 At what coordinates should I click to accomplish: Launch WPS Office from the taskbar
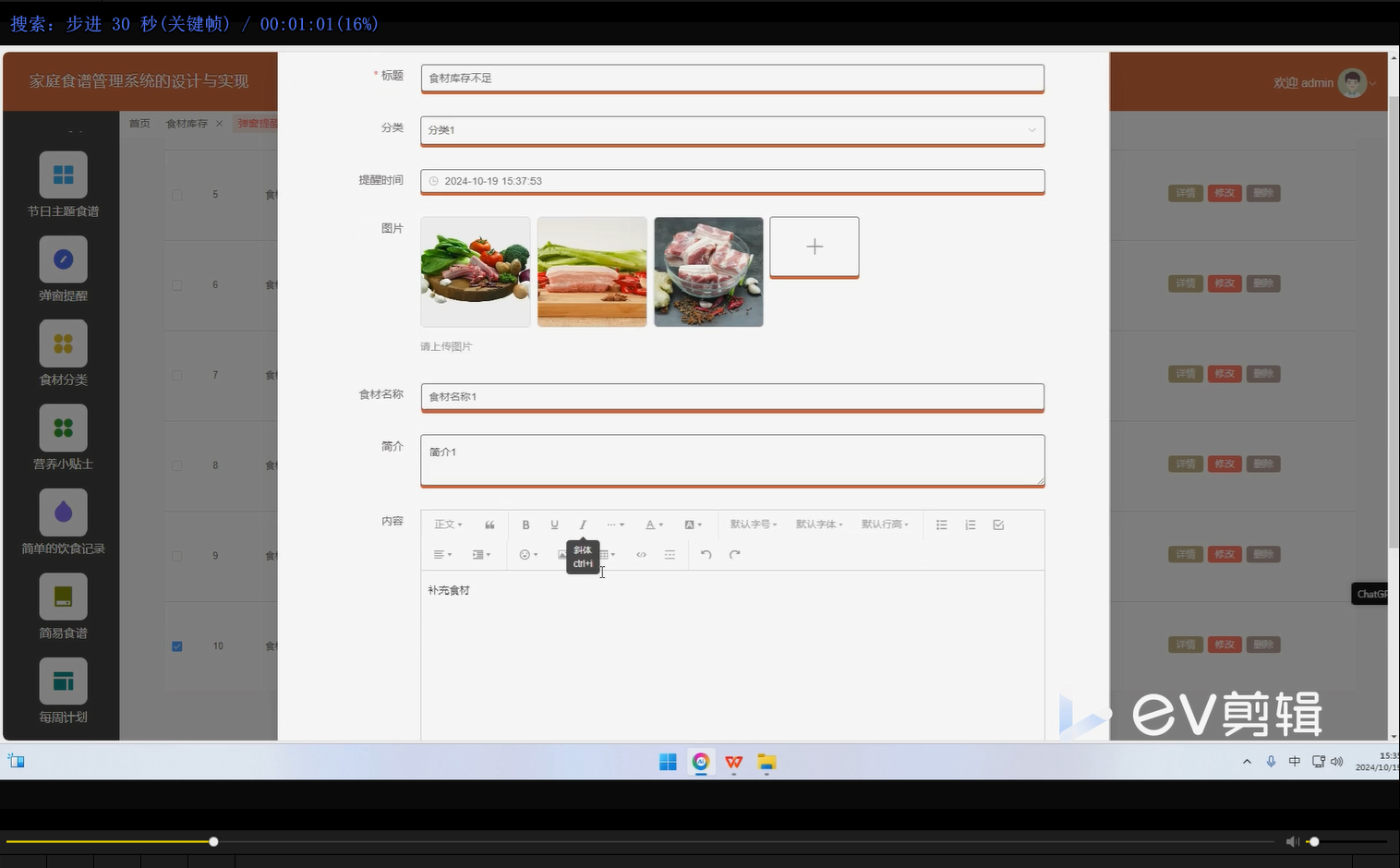[734, 762]
